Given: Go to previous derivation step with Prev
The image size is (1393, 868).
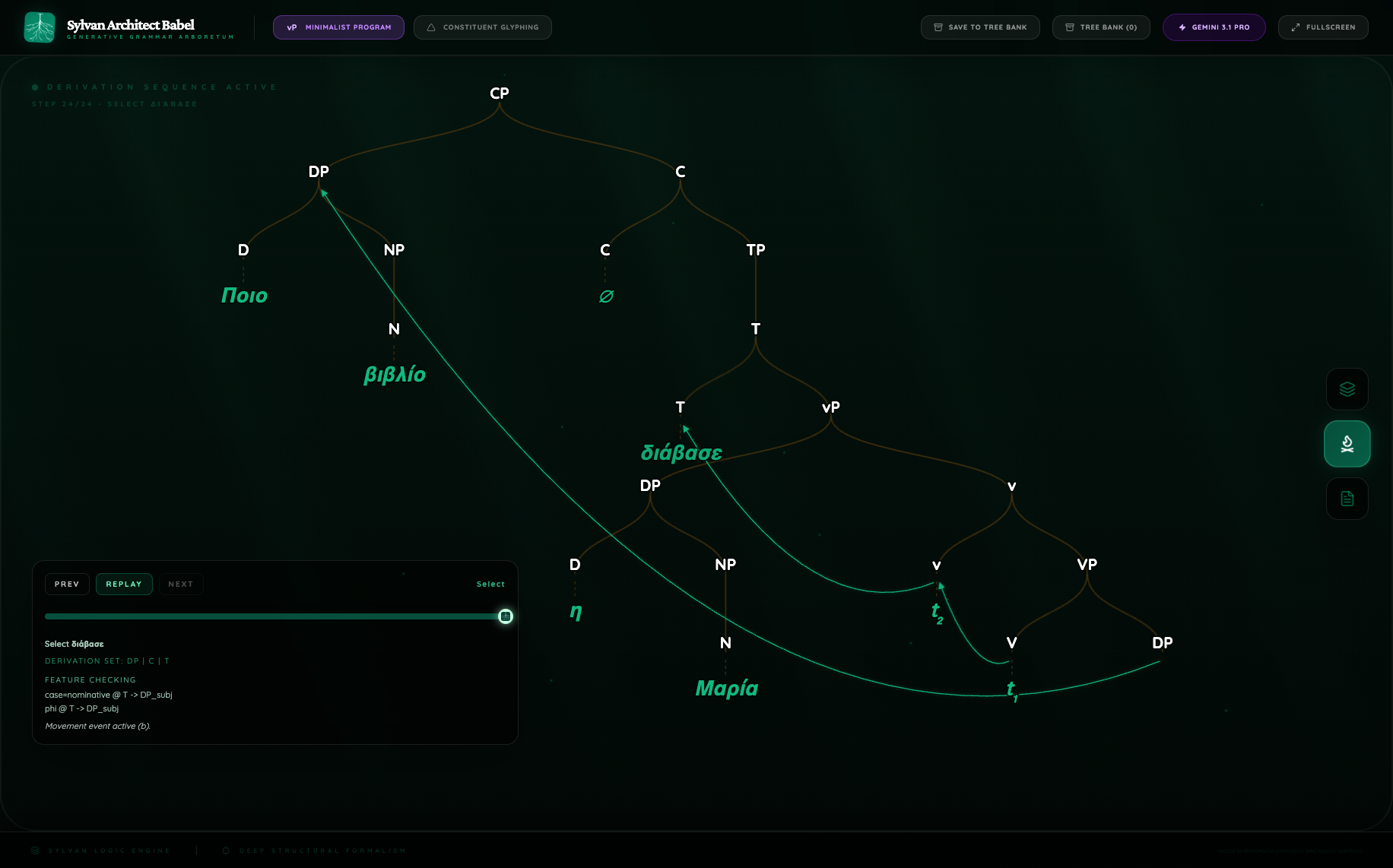Looking at the screenshot, I should pyautogui.click(x=67, y=584).
